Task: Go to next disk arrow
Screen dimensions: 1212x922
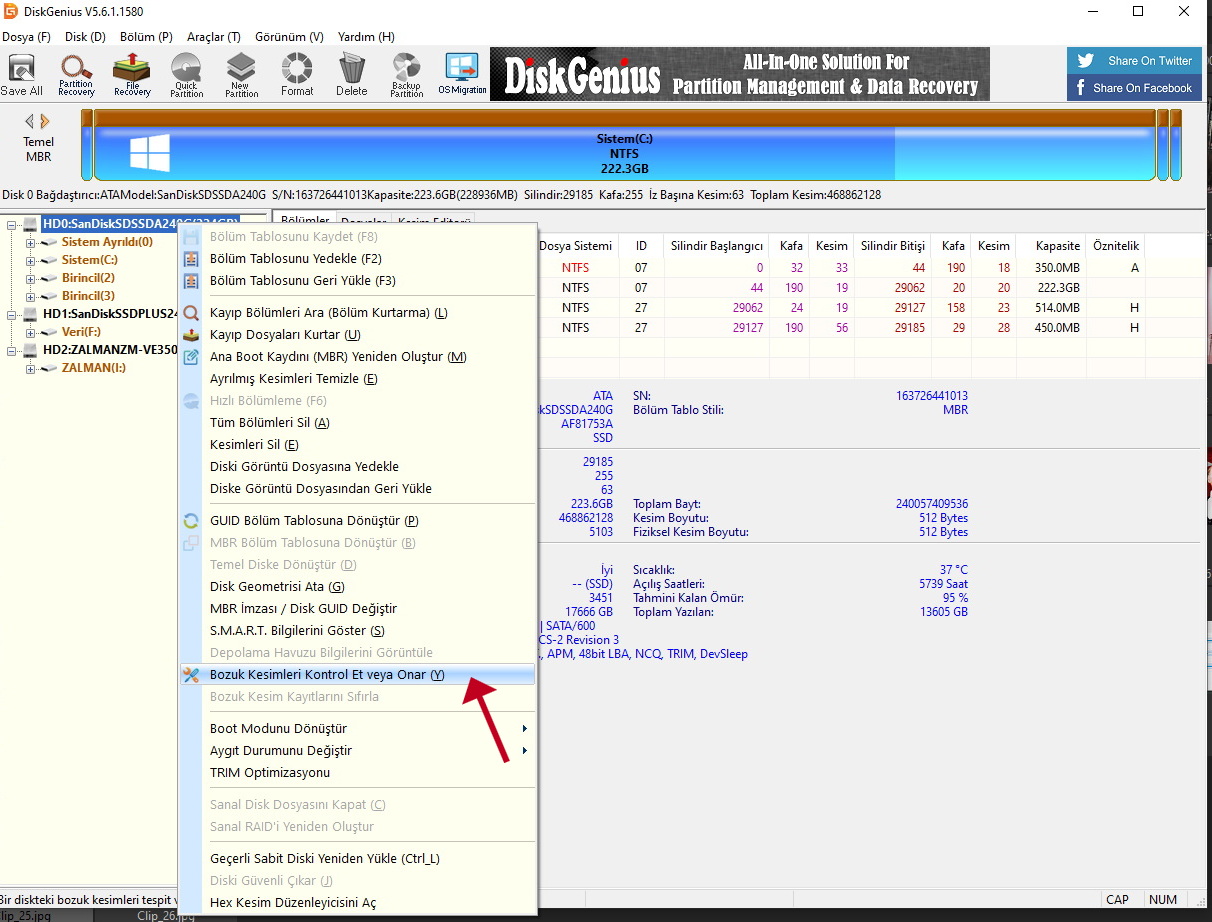Action: [x=45, y=121]
